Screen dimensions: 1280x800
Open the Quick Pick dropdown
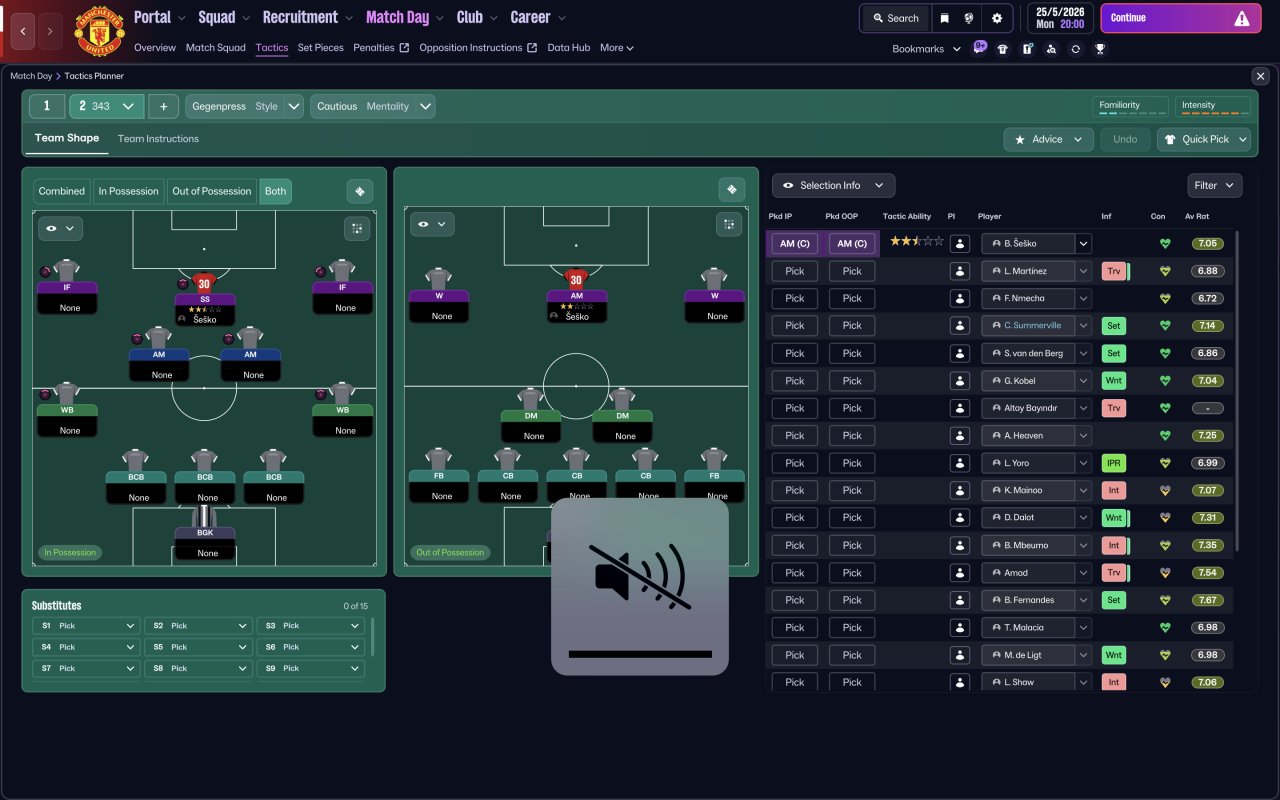tap(1204, 139)
